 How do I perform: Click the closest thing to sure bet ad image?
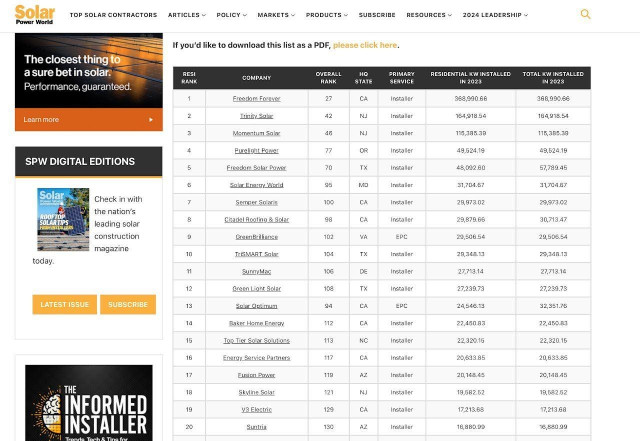[89, 71]
